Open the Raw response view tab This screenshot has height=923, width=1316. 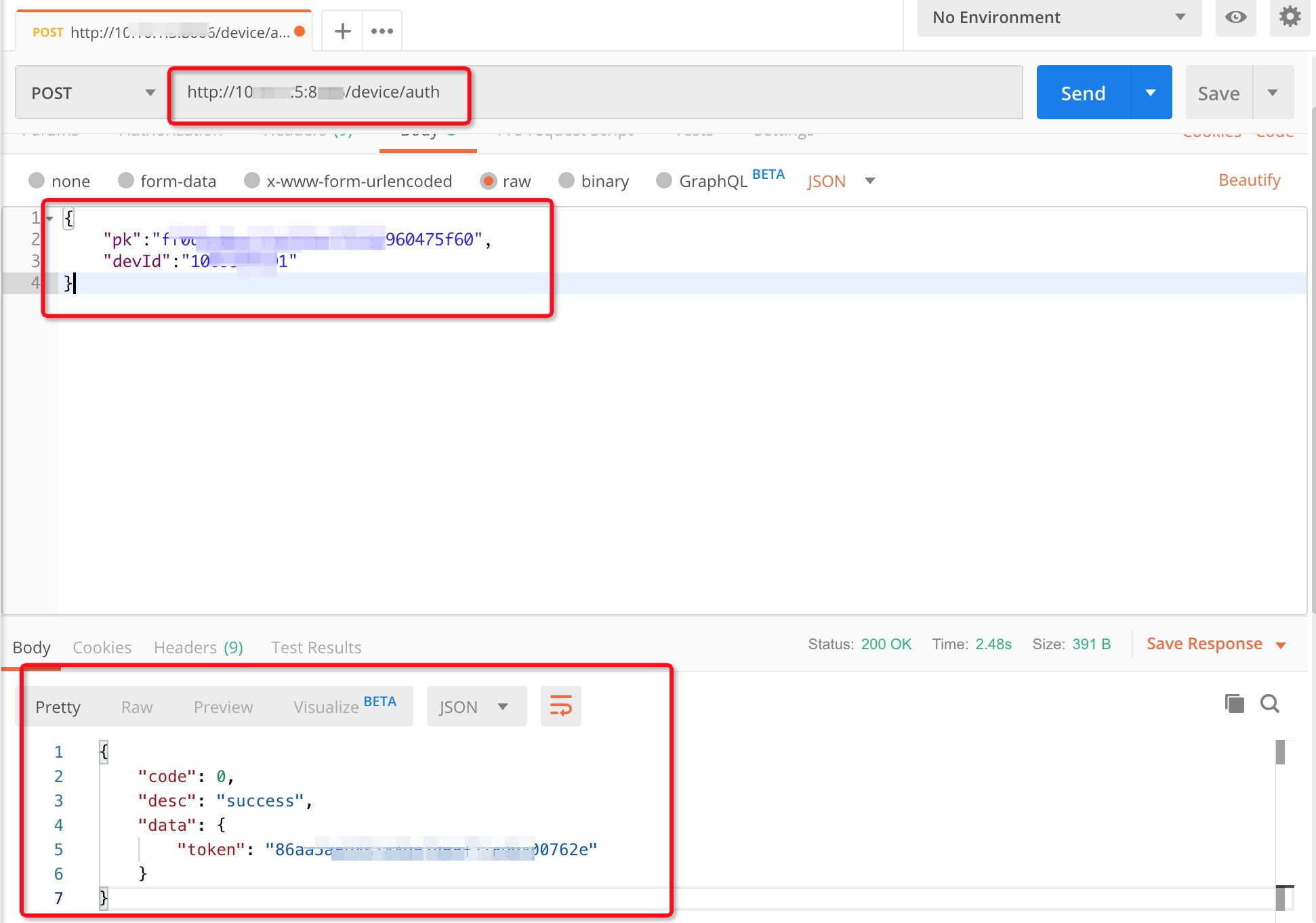(x=137, y=707)
